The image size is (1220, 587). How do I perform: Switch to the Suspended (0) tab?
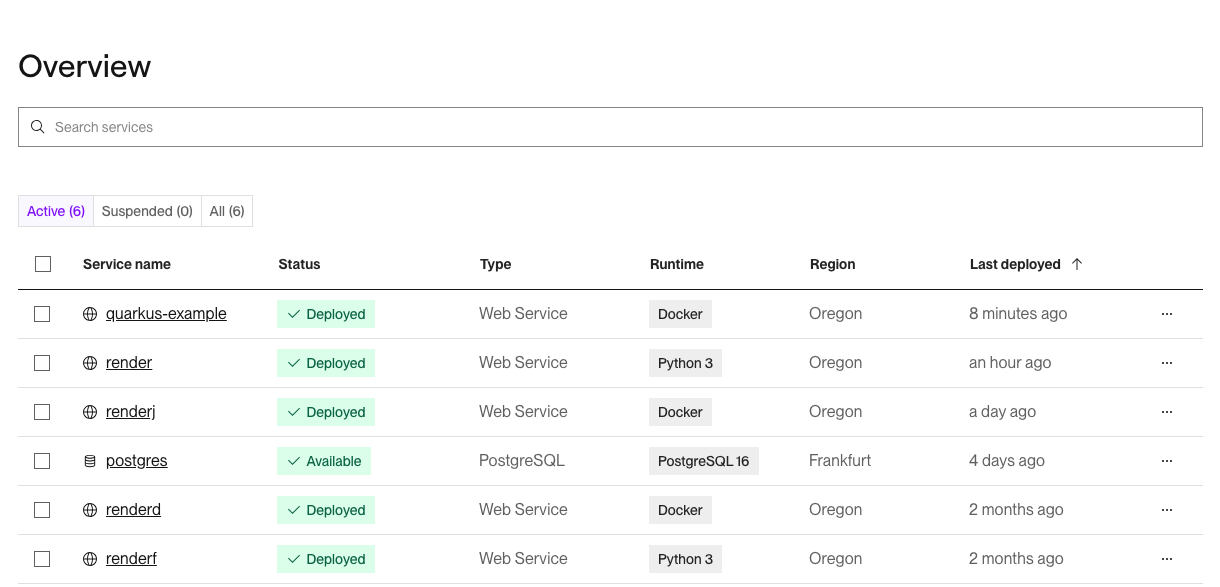pos(147,211)
